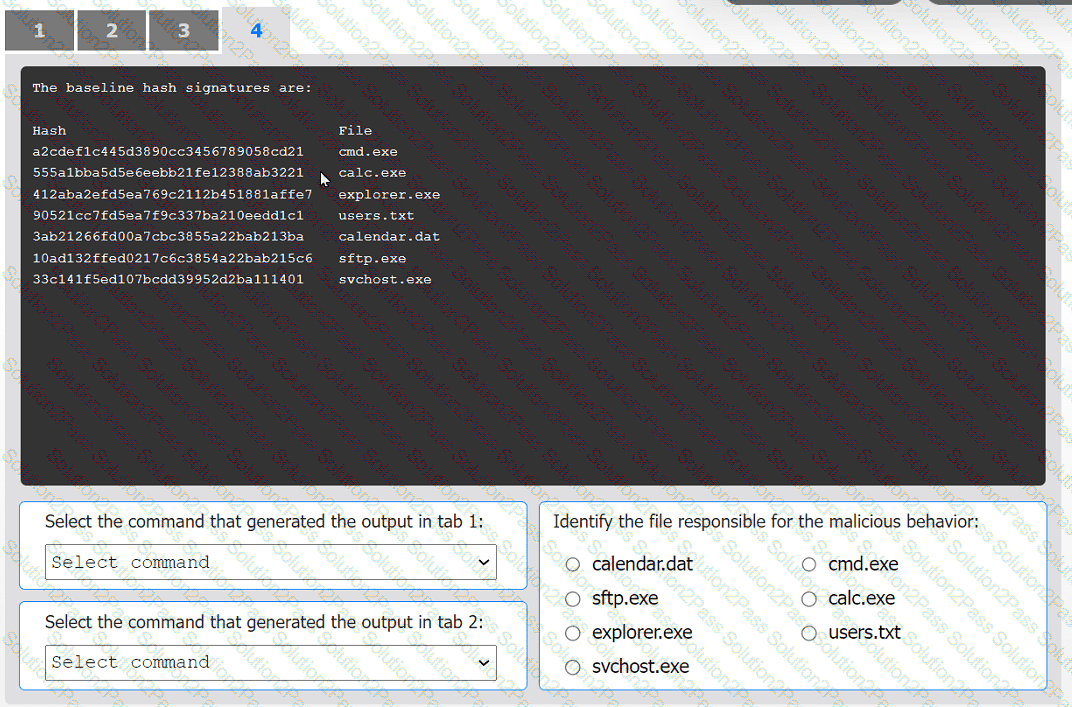
Task: Open the tab 2 command dropdown
Action: pyautogui.click(x=271, y=662)
